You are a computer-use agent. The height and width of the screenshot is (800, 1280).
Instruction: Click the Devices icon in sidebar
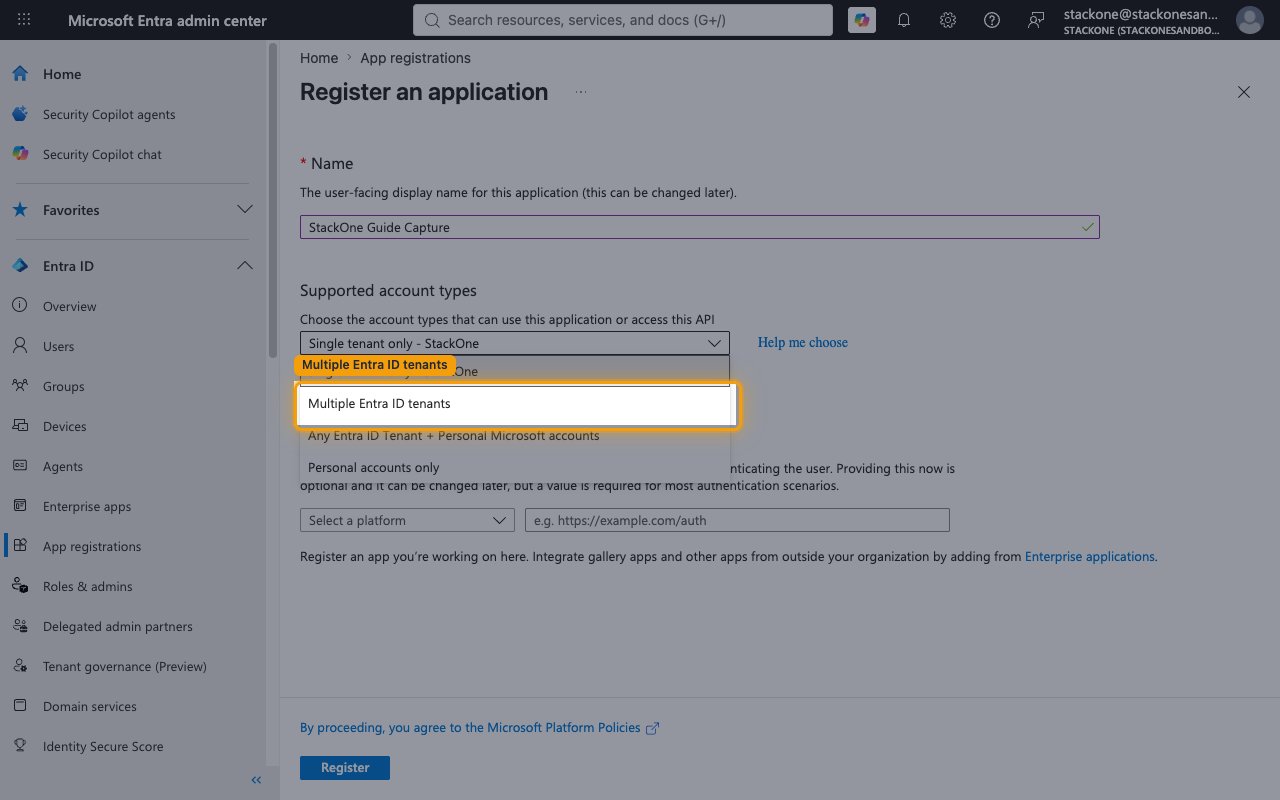20,426
